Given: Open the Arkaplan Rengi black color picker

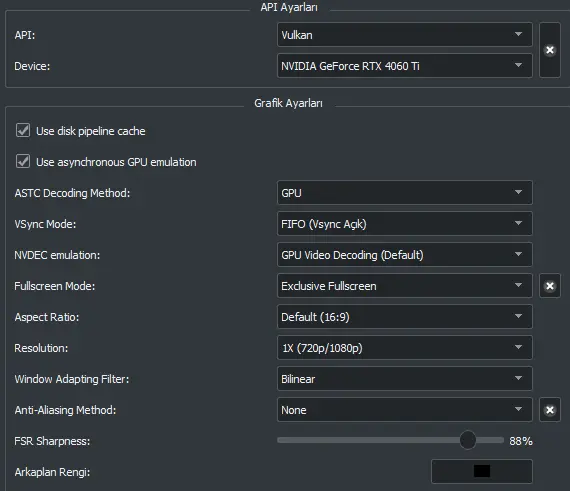Looking at the screenshot, I should pyautogui.click(x=482, y=471).
